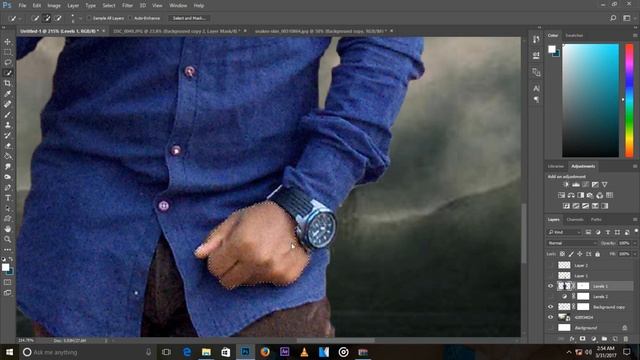Click the add layer mask icon
The image size is (640, 360).
pyautogui.click(x=582, y=339)
